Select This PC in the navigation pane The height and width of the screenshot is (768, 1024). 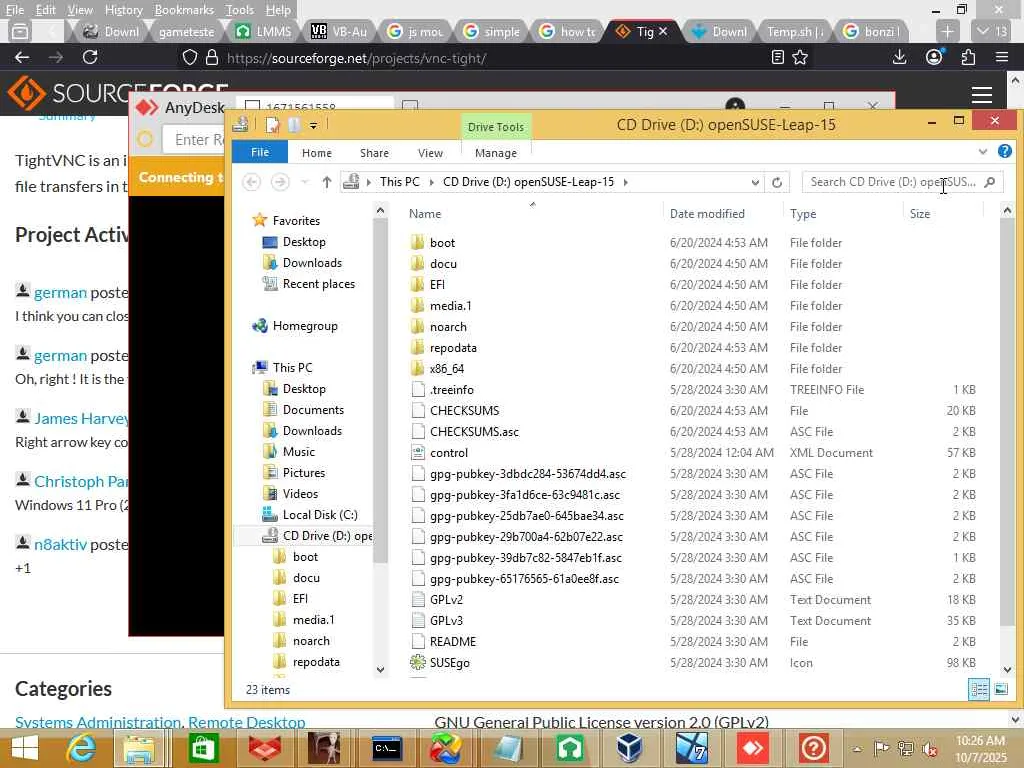[292, 368]
